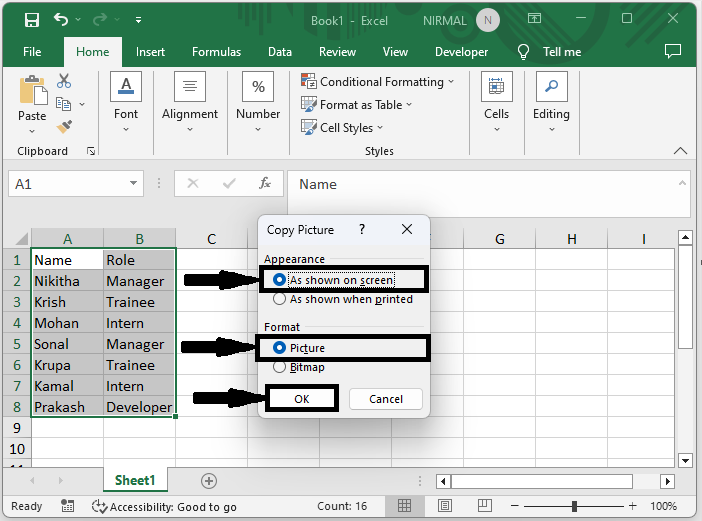Select As shown on screen option
Screen dimensions: 702x521
333,280
